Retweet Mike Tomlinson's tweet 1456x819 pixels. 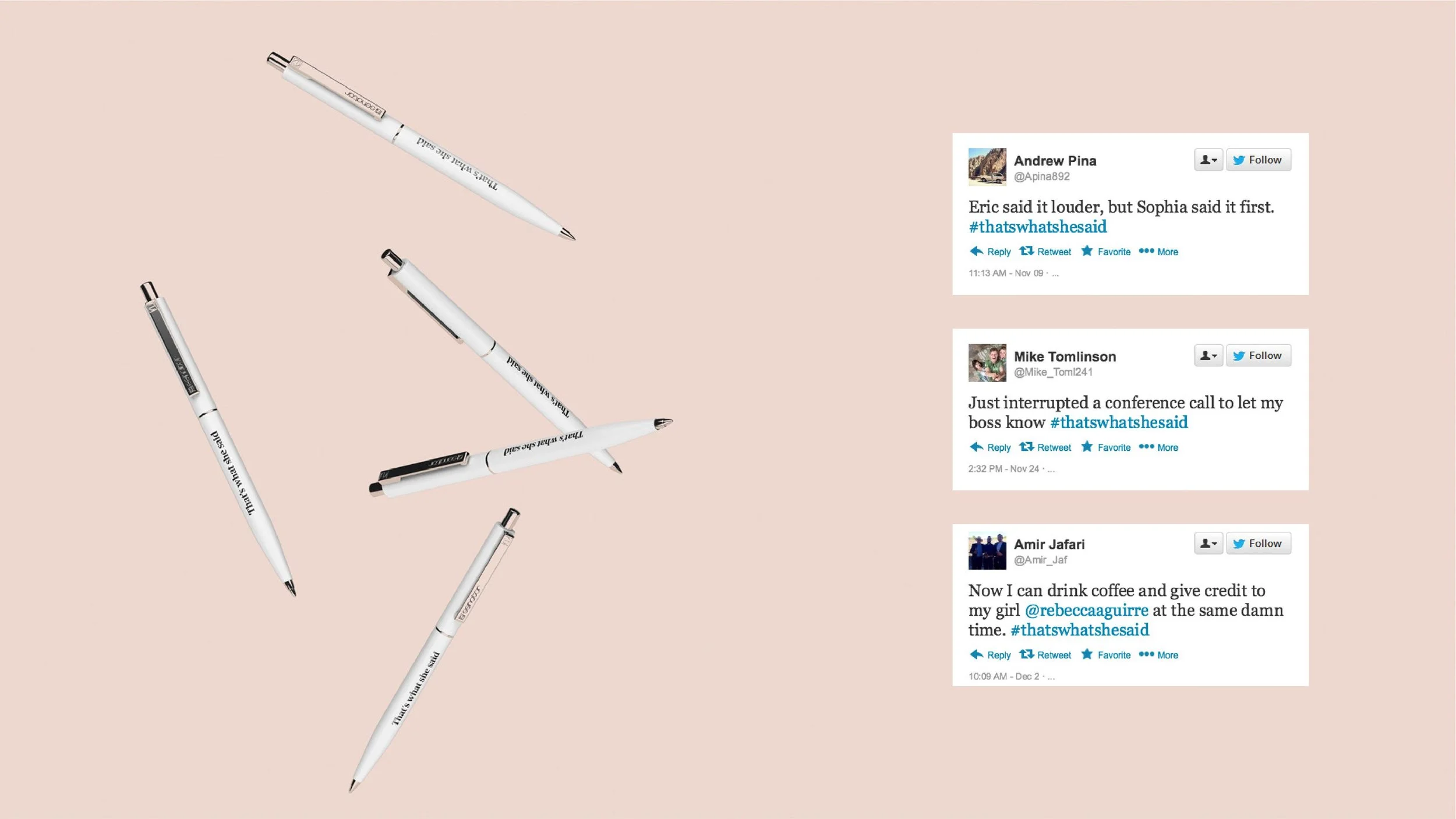[x=1045, y=447]
